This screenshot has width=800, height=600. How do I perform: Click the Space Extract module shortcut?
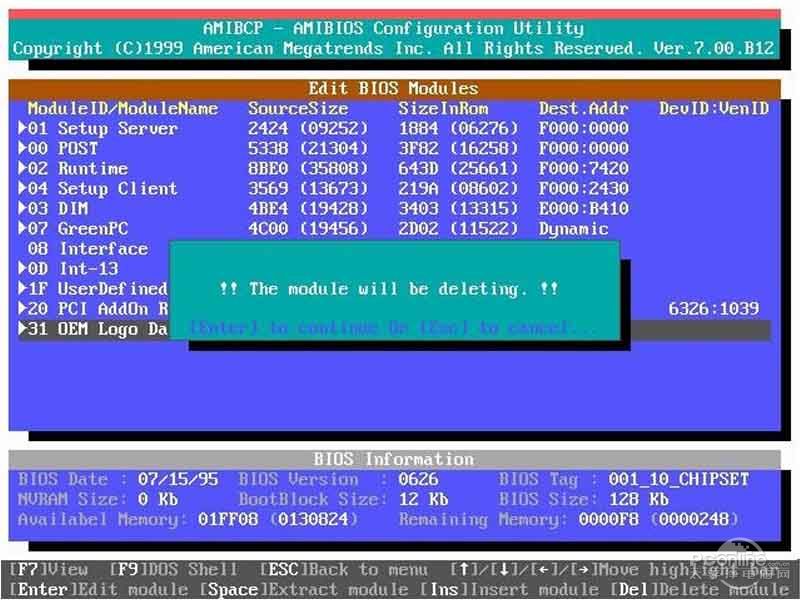(304, 590)
